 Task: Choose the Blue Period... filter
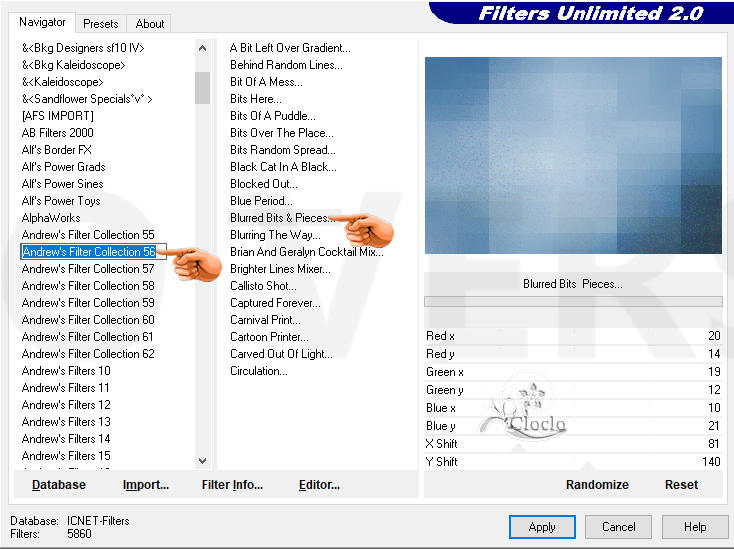(261, 201)
